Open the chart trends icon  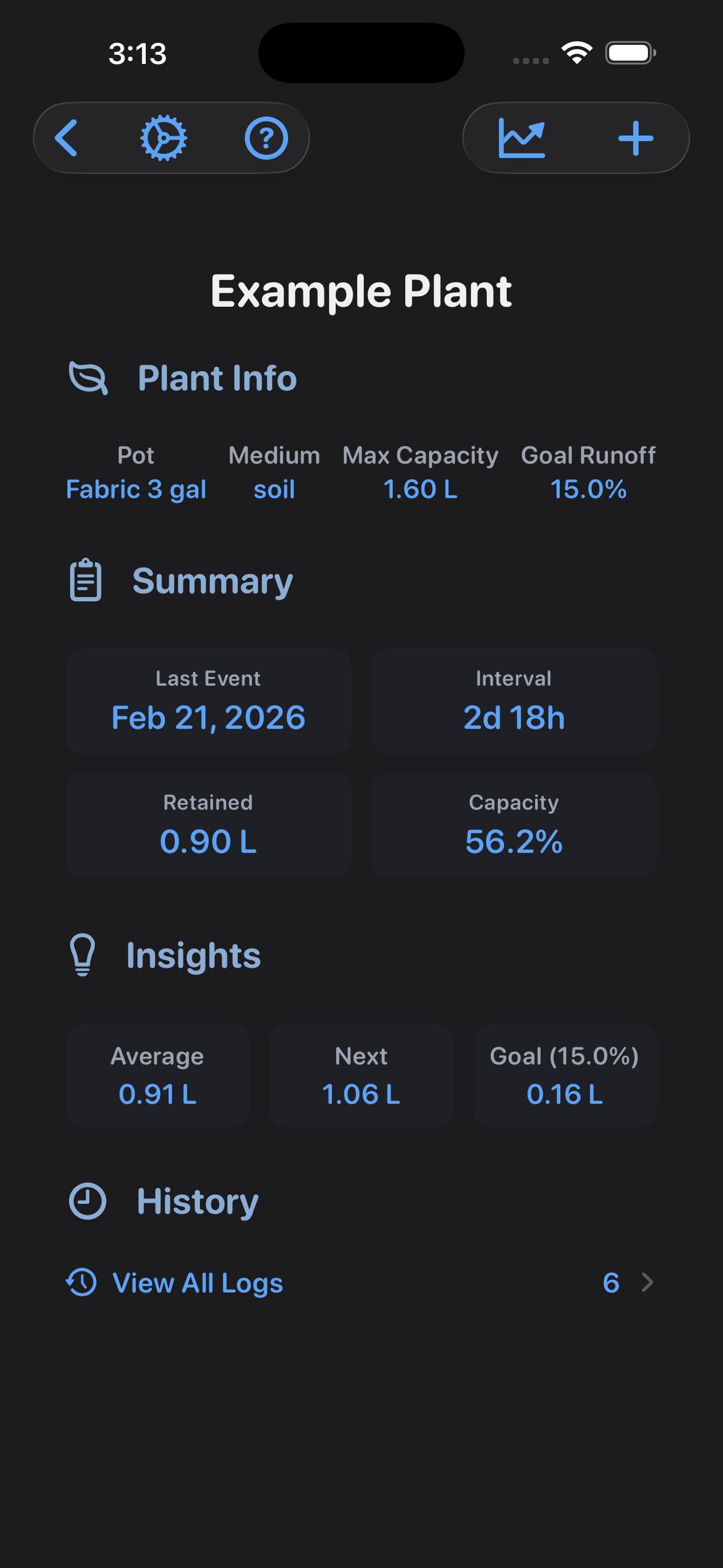click(x=522, y=138)
